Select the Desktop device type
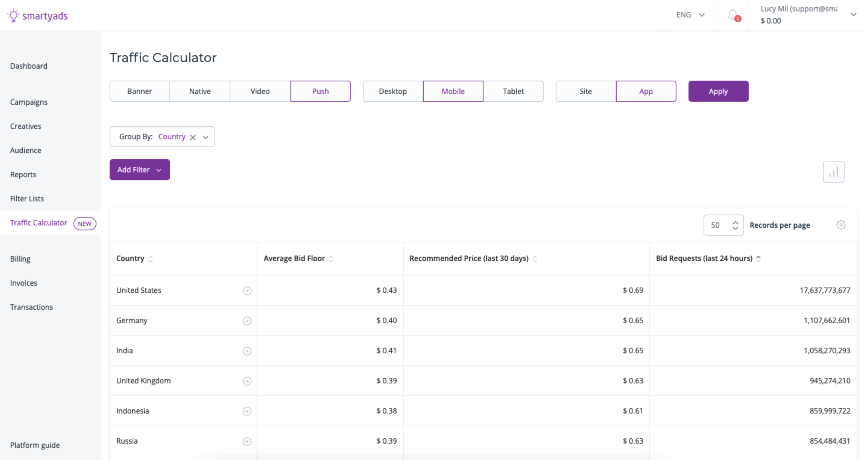864x460 pixels. pos(393,91)
